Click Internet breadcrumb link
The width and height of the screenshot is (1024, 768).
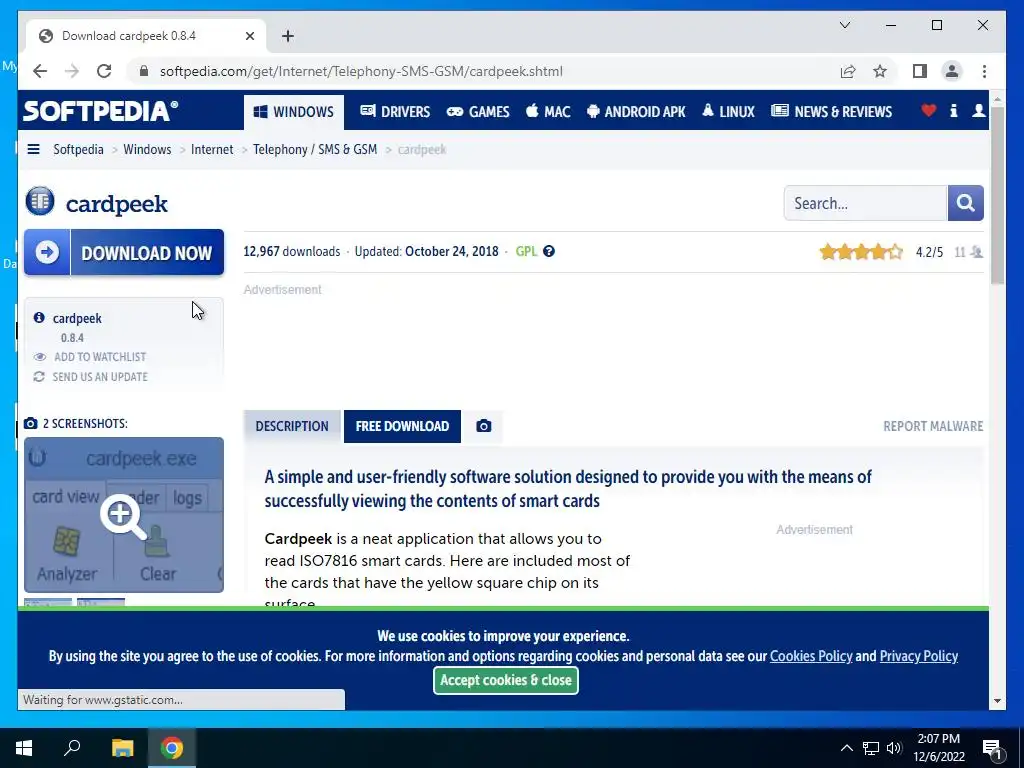[212, 150]
